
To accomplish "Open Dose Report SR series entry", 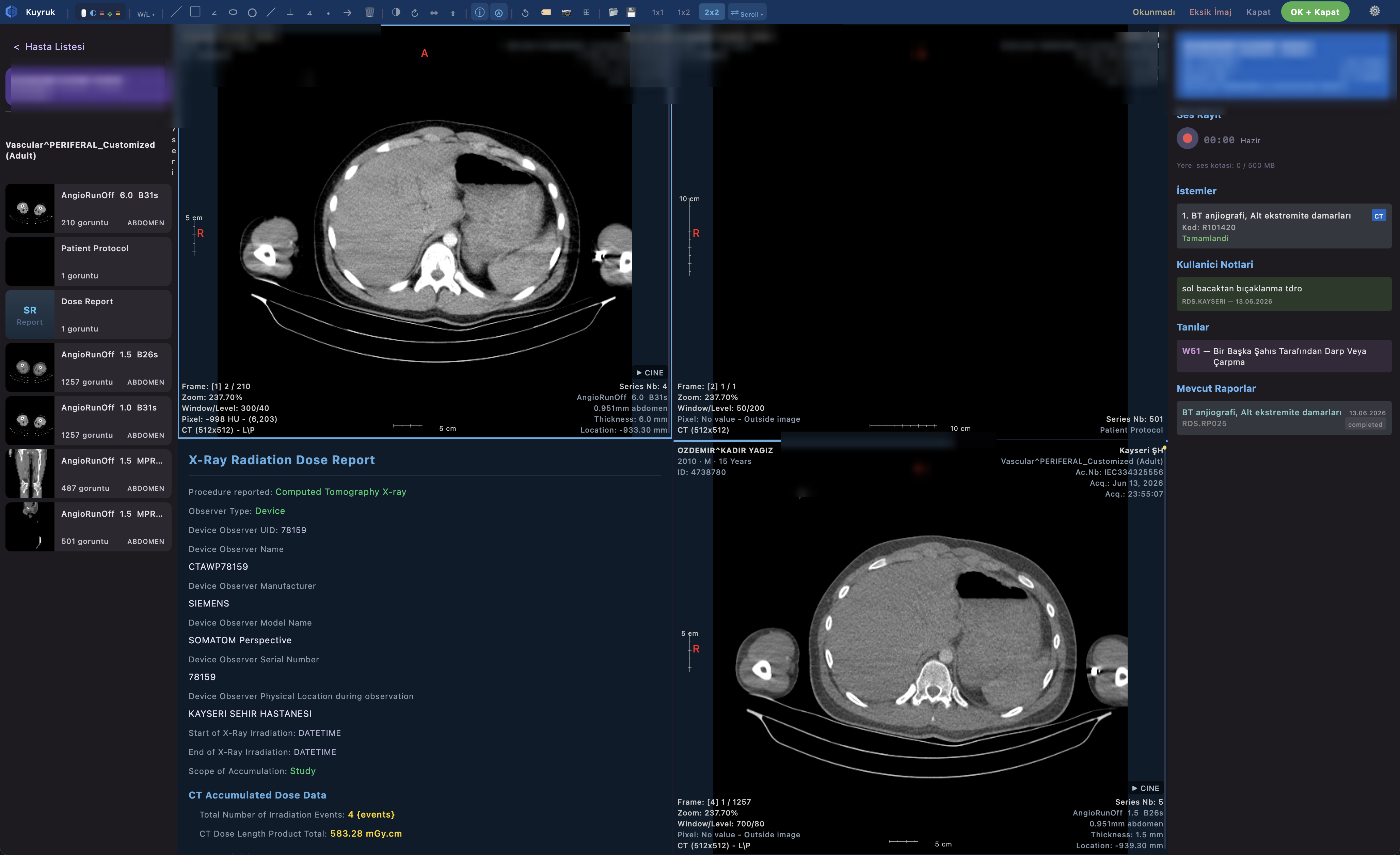I will click(88, 315).
